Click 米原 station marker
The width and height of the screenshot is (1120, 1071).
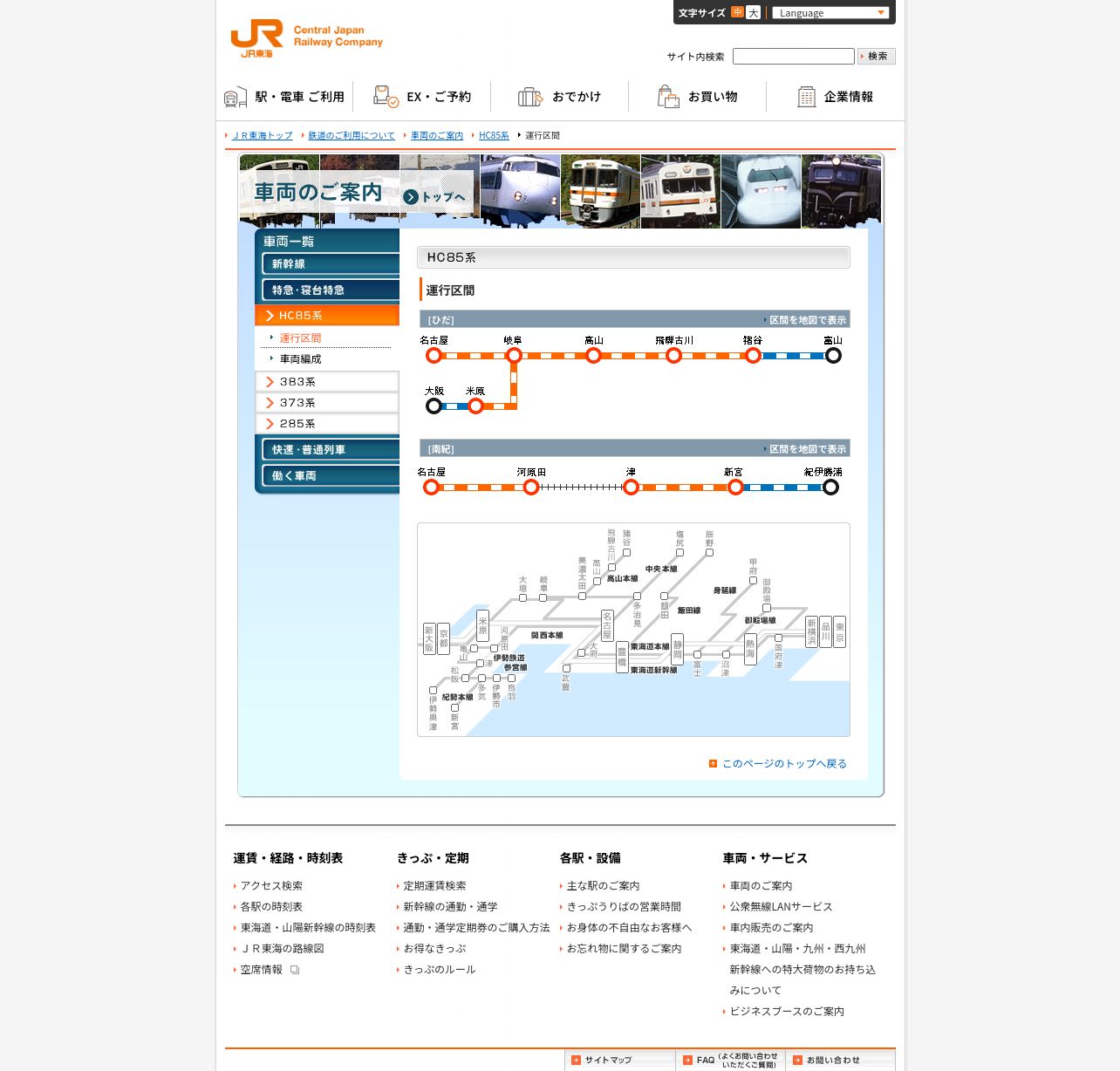point(475,406)
